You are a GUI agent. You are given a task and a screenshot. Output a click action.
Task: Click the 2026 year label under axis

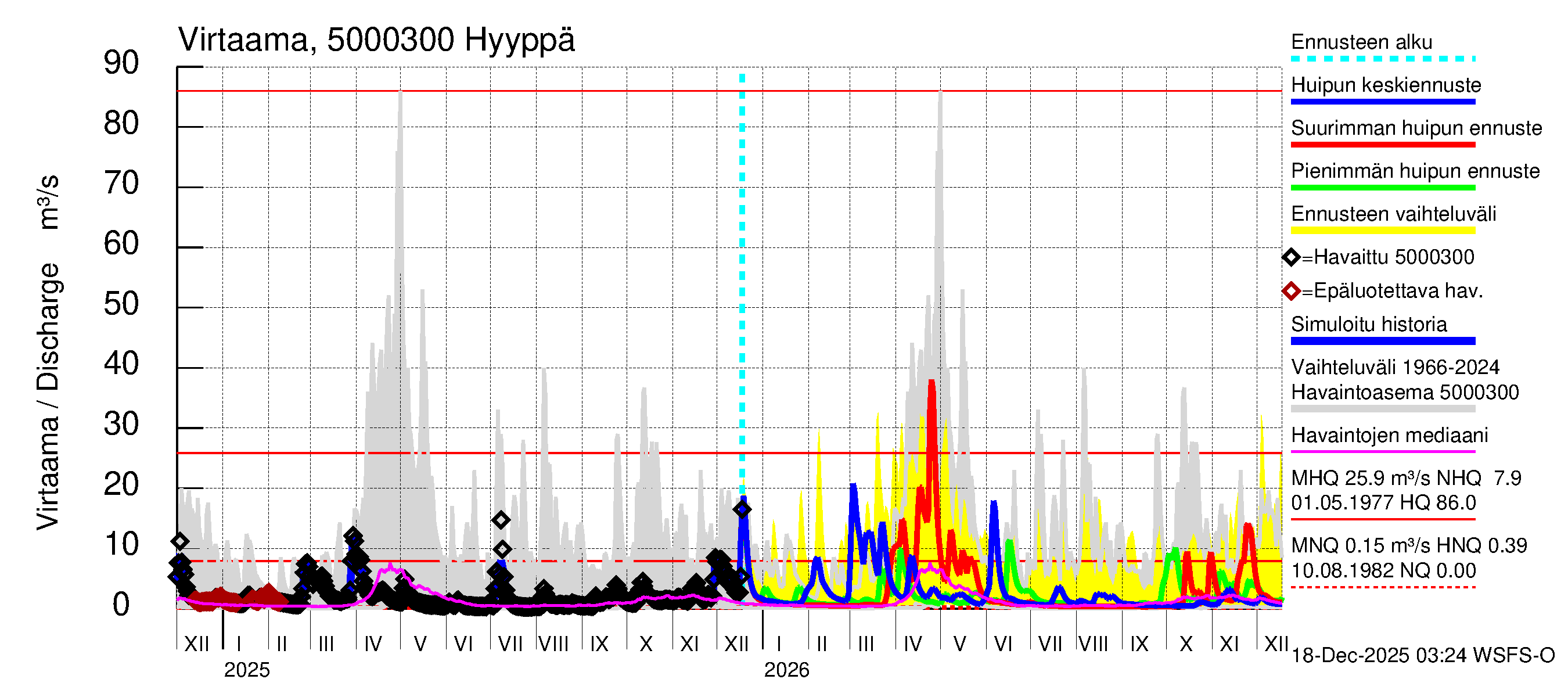pyautogui.click(x=786, y=670)
